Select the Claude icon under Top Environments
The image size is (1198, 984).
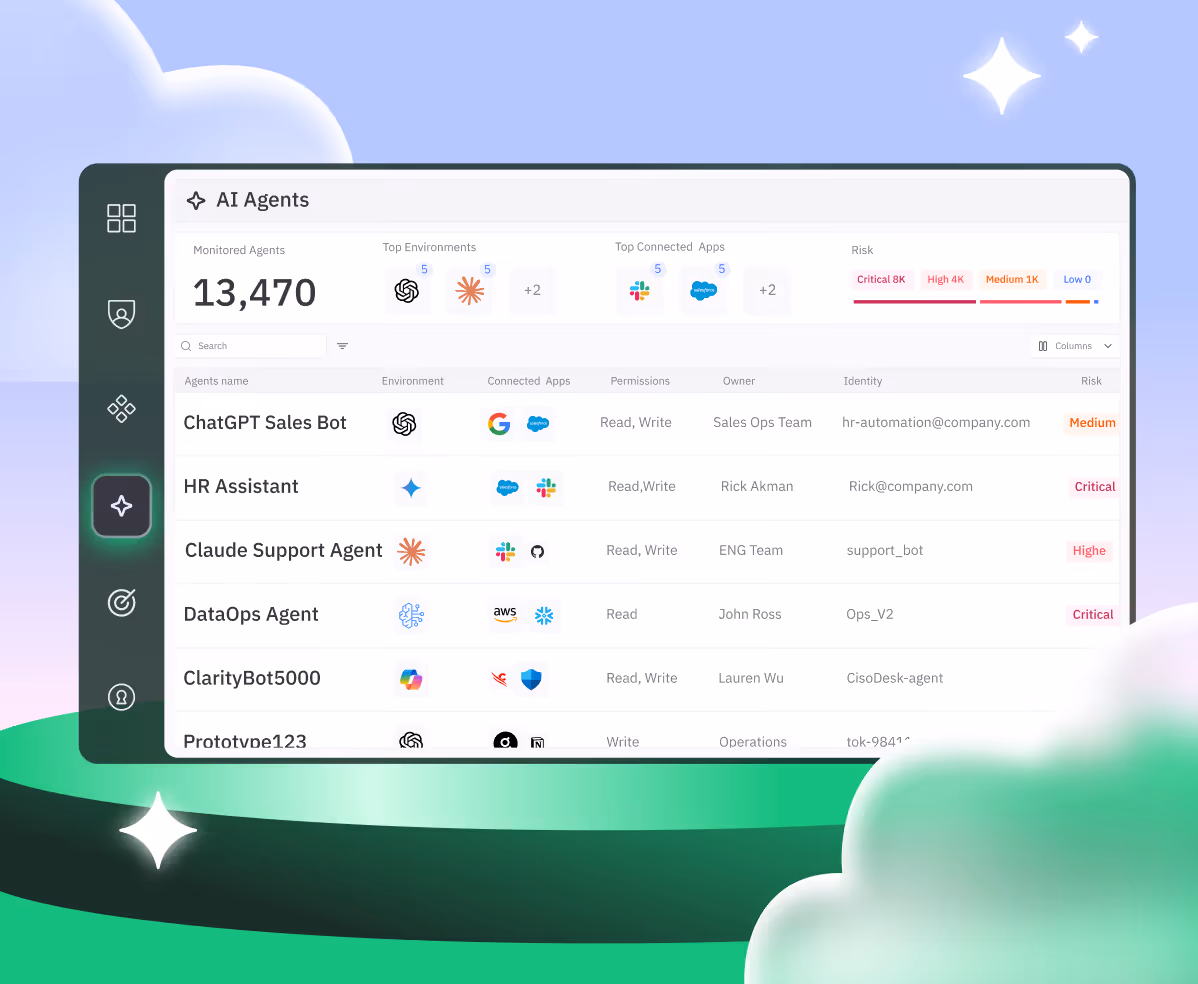[x=468, y=290]
